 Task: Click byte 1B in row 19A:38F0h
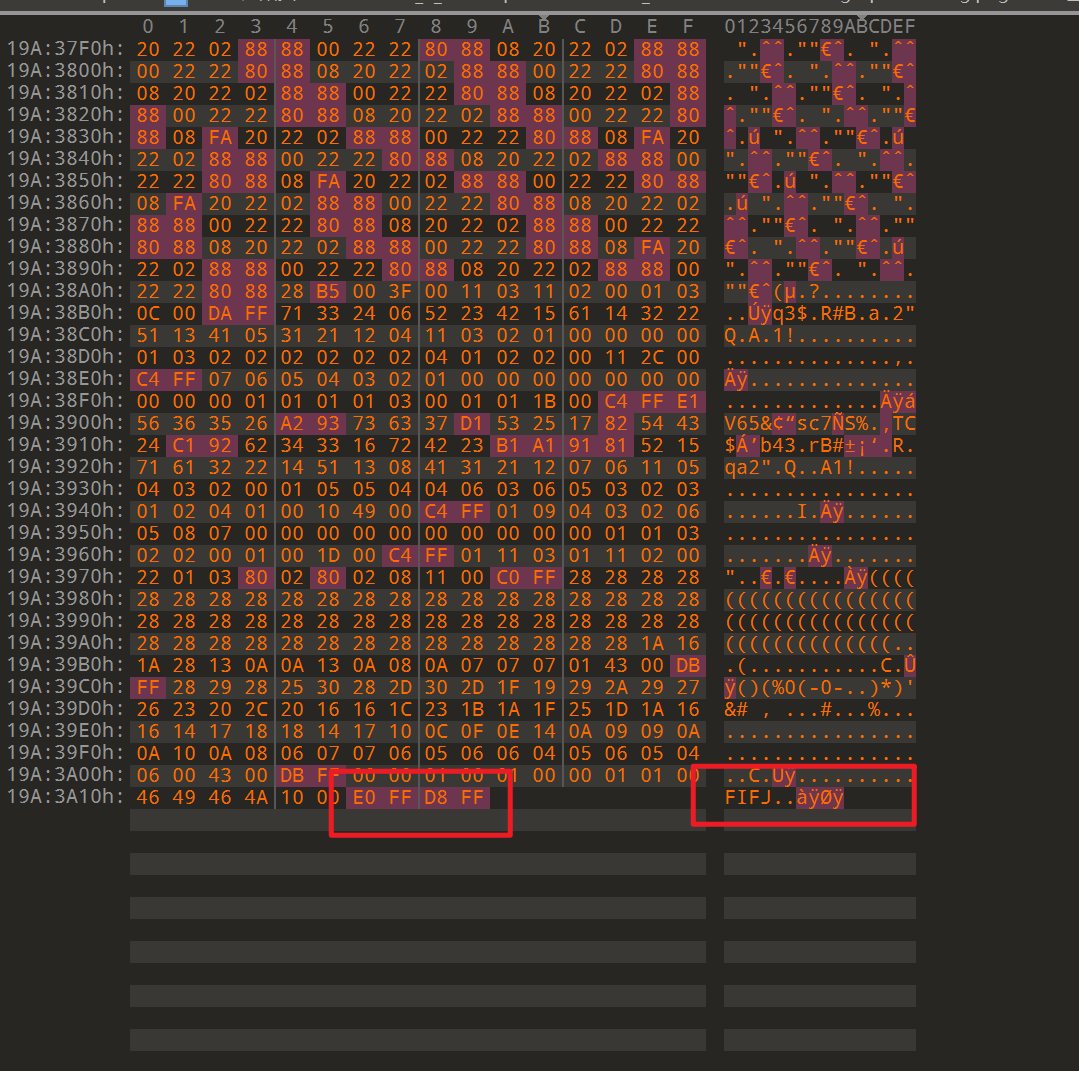click(544, 401)
